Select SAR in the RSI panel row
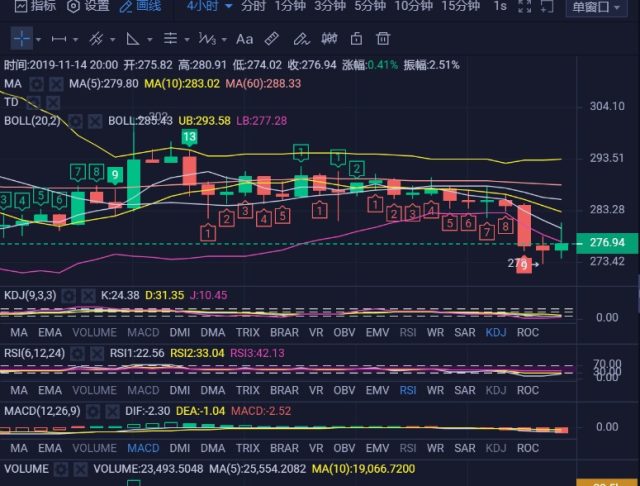This screenshot has width=640, height=486. pyautogui.click(x=465, y=391)
